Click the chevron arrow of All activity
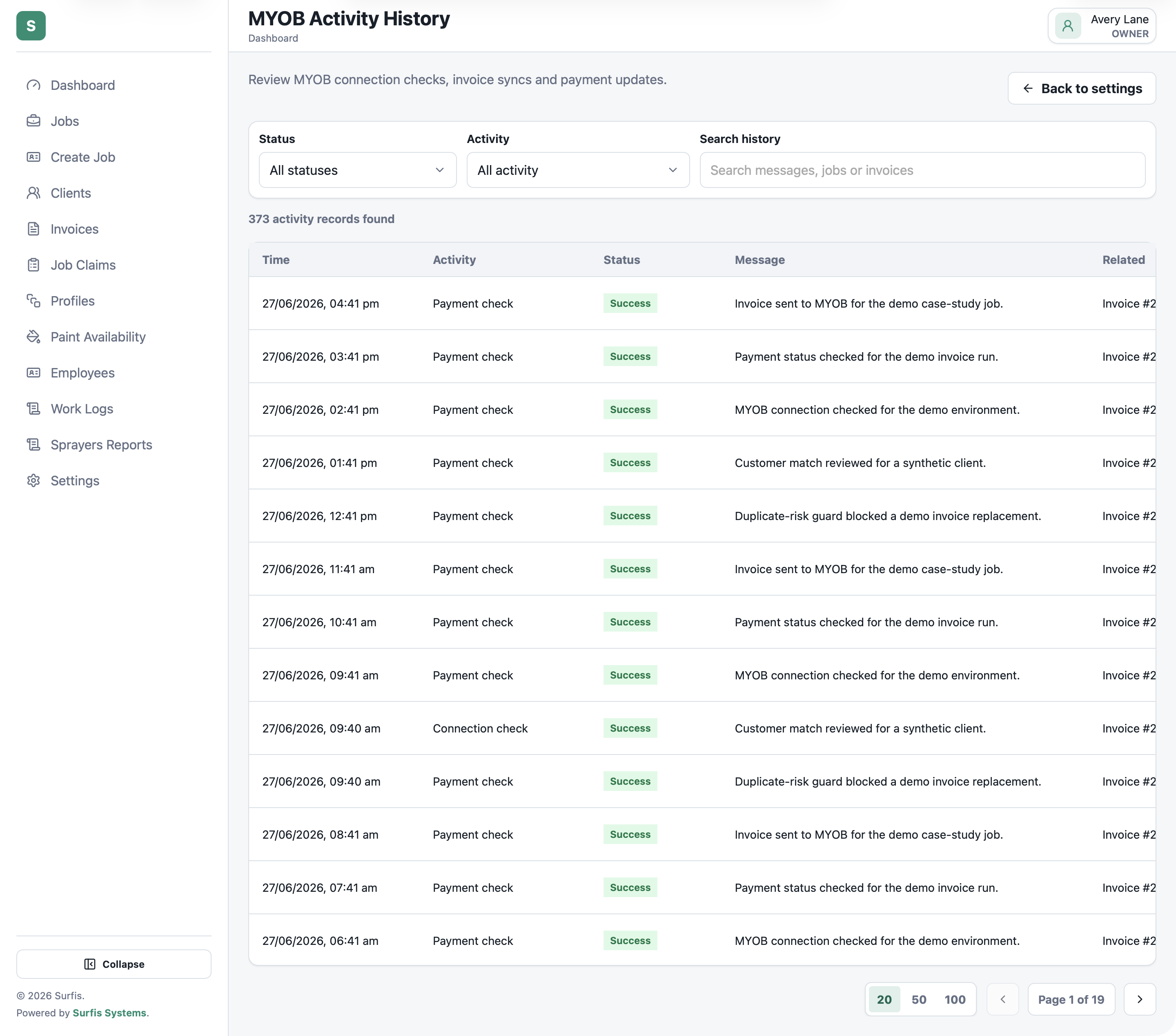Screen dimensions: 1176x1036 pyautogui.click(x=673, y=170)
